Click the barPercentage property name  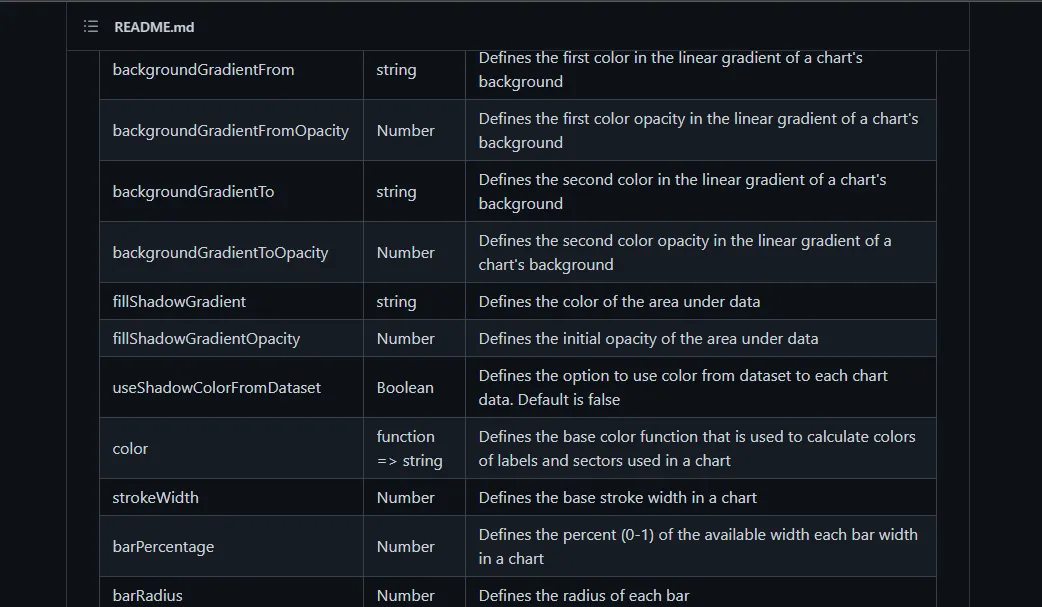[x=163, y=547]
